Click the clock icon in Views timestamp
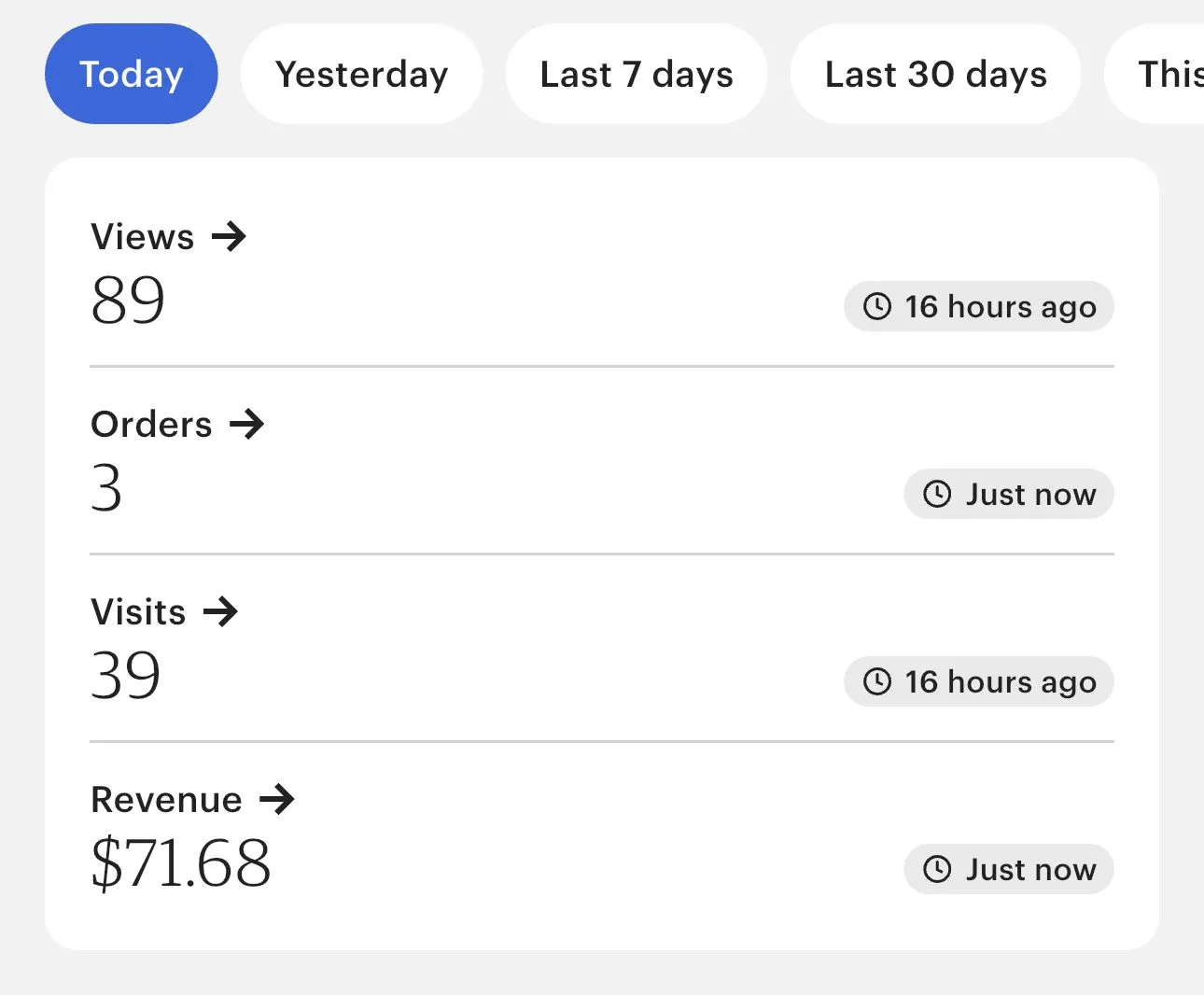This screenshot has height=995, width=1204. coord(877,307)
